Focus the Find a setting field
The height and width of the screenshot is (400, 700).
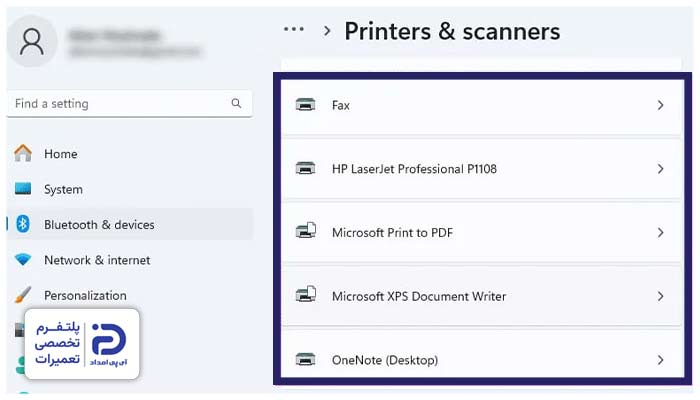[129, 104]
